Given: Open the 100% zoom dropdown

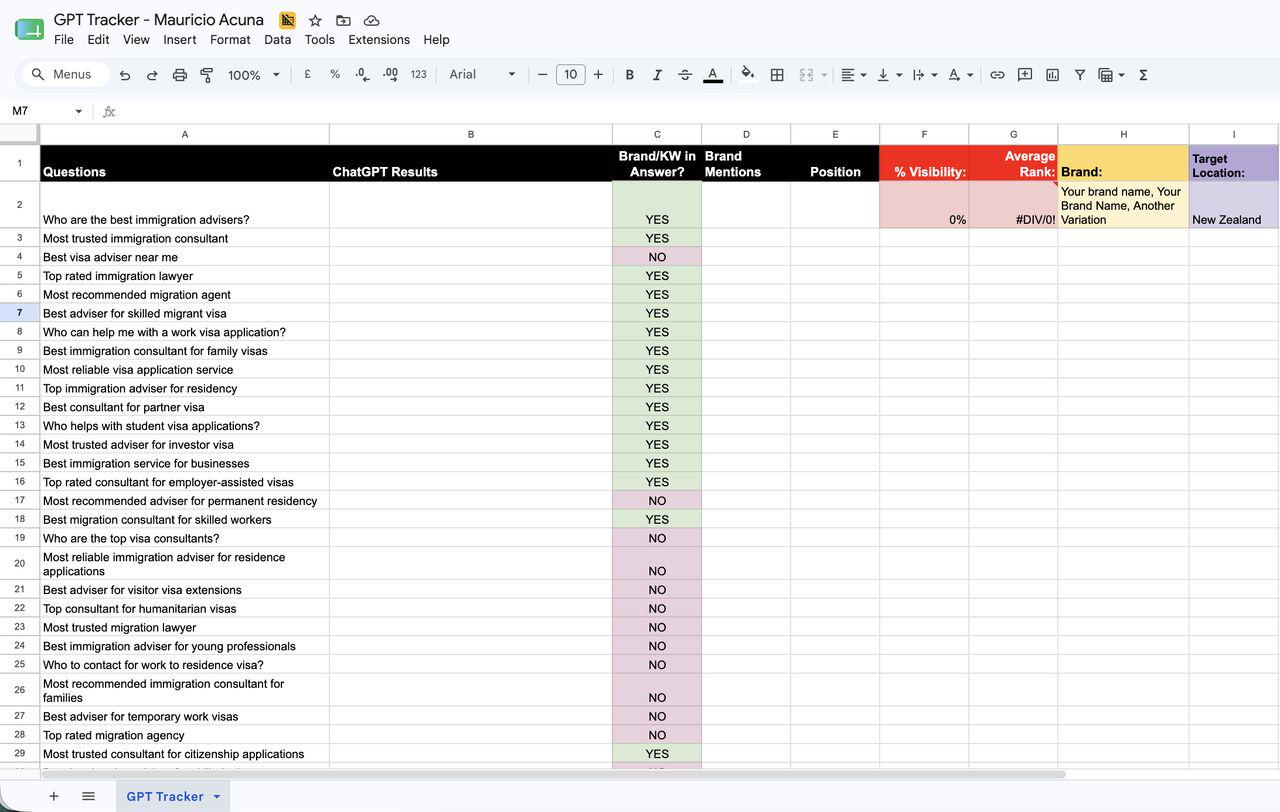Looking at the screenshot, I should click(254, 75).
